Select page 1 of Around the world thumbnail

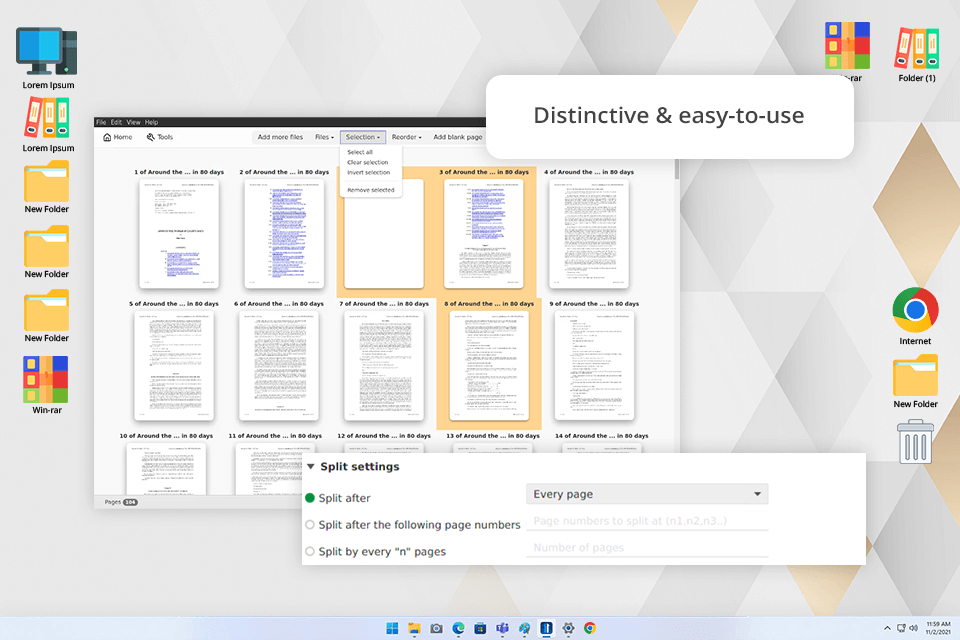tap(179, 234)
